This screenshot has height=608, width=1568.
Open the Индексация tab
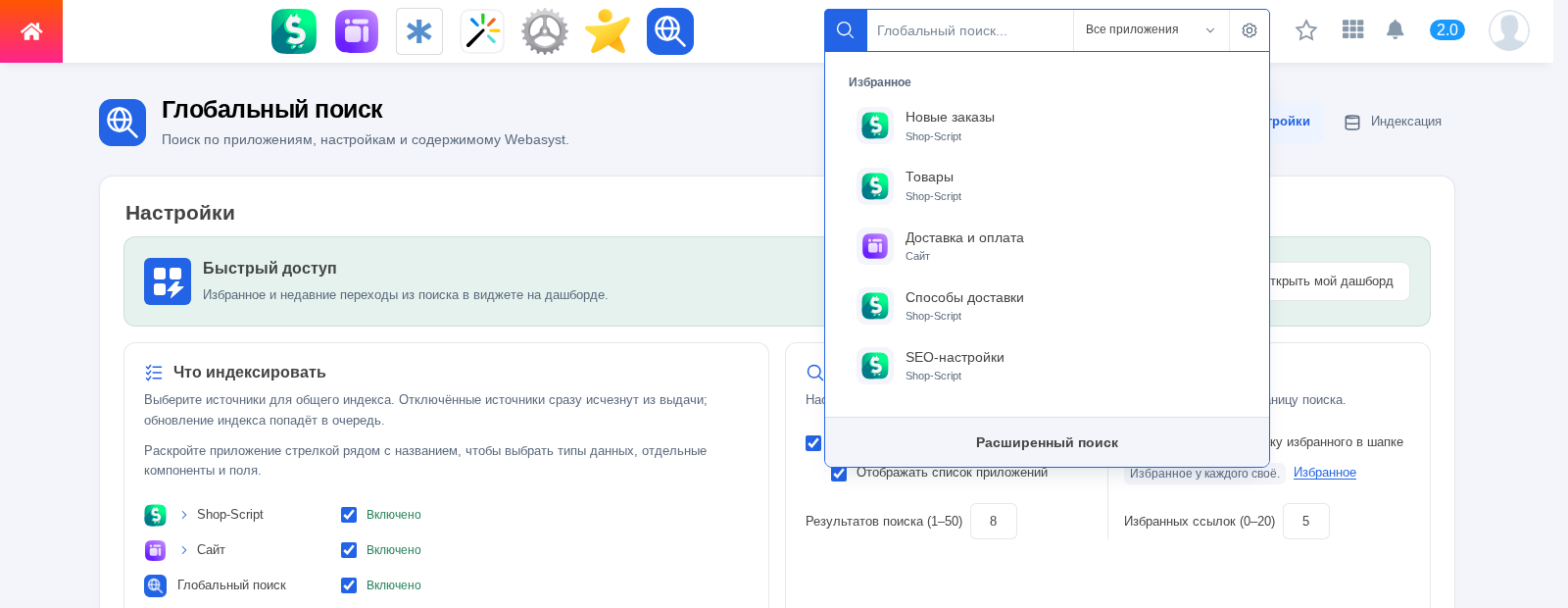(1393, 122)
